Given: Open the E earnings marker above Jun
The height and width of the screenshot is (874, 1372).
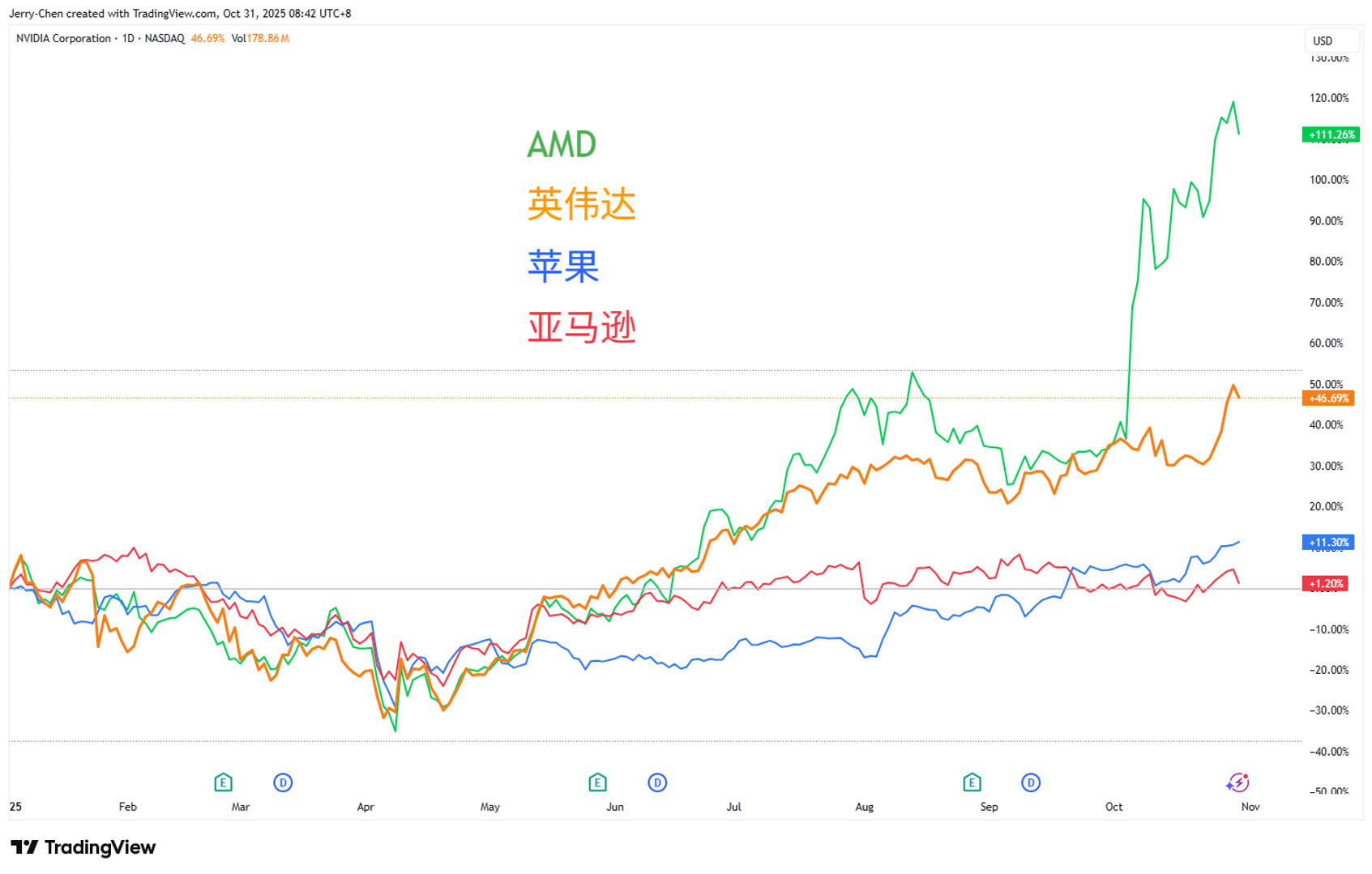Looking at the screenshot, I should pyautogui.click(x=597, y=782).
